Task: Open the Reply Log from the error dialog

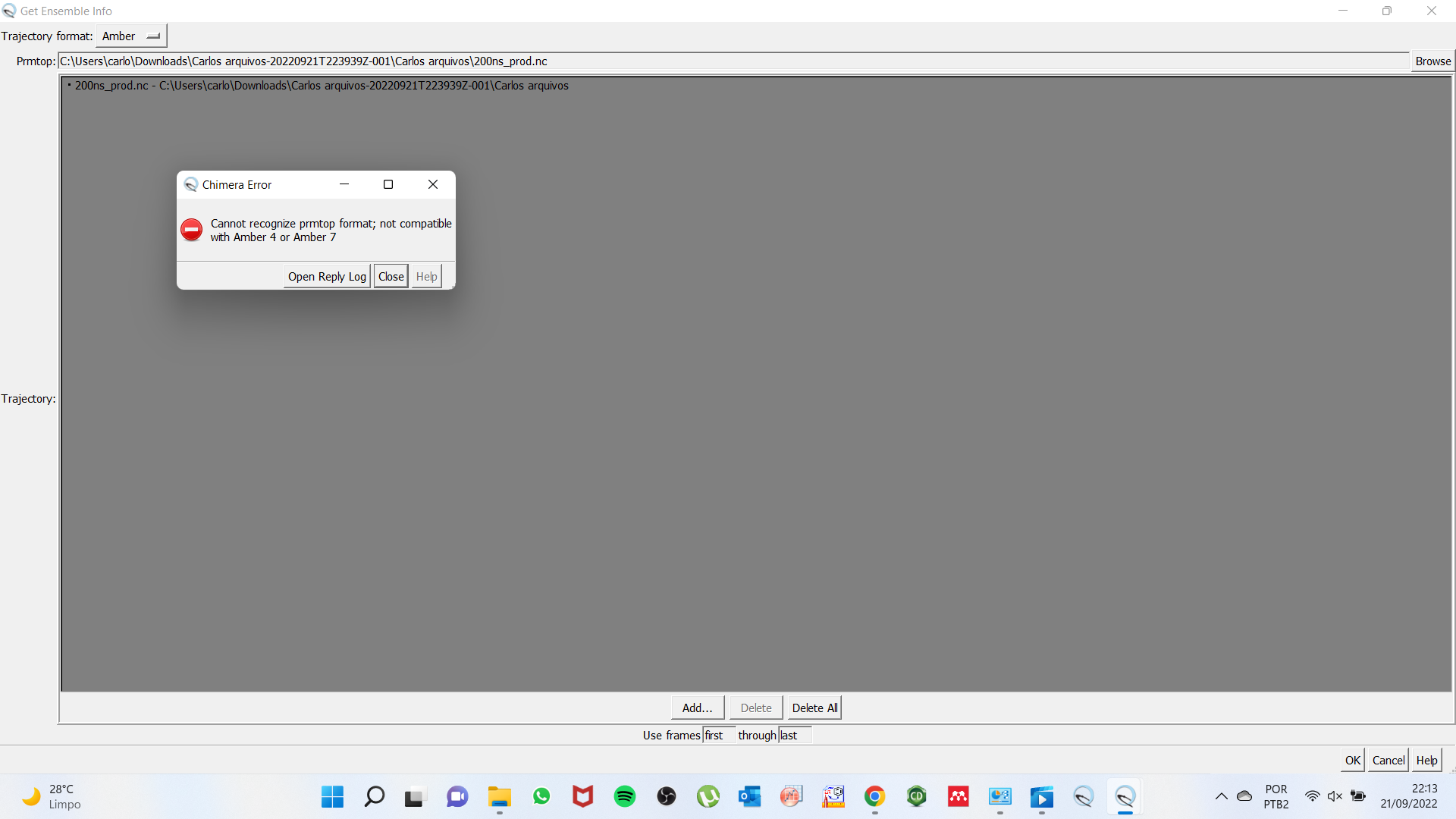Action: (x=327, y=277)
